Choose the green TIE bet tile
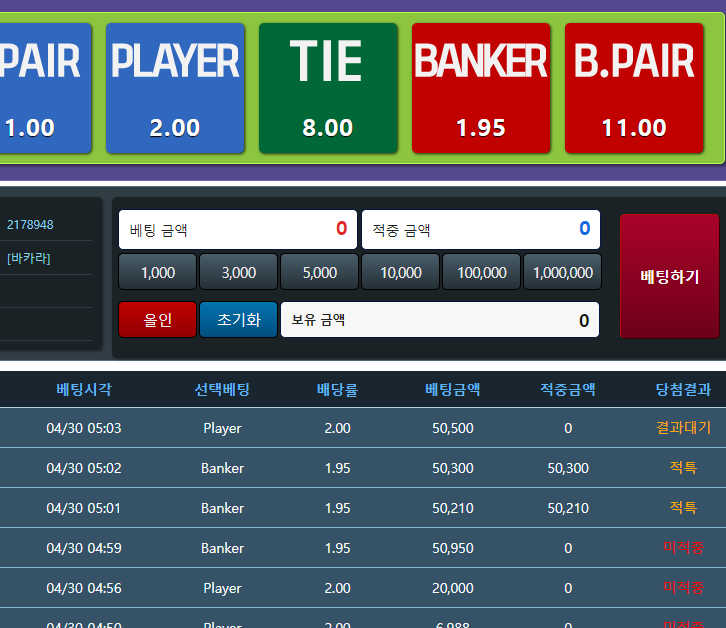Viewport: 726px width, 628px height. click(327, 88)
